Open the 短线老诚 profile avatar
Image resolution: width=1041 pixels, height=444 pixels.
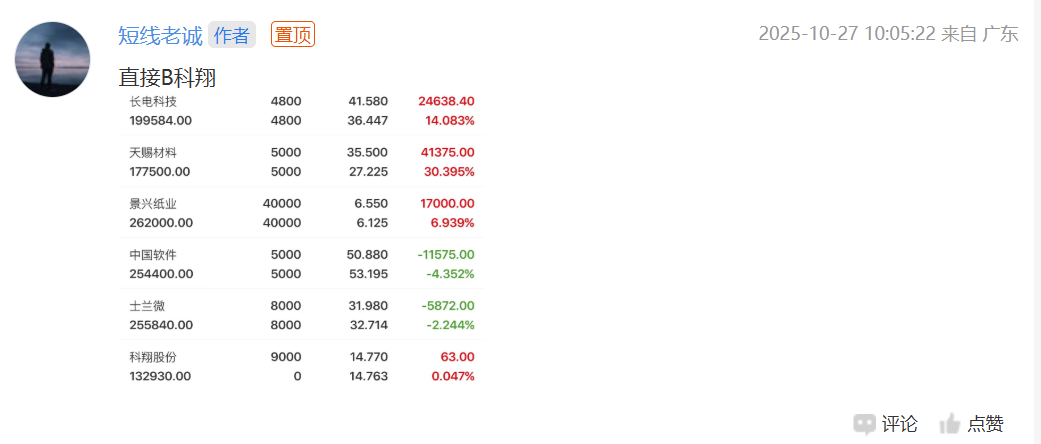click(x=53, y=60)
